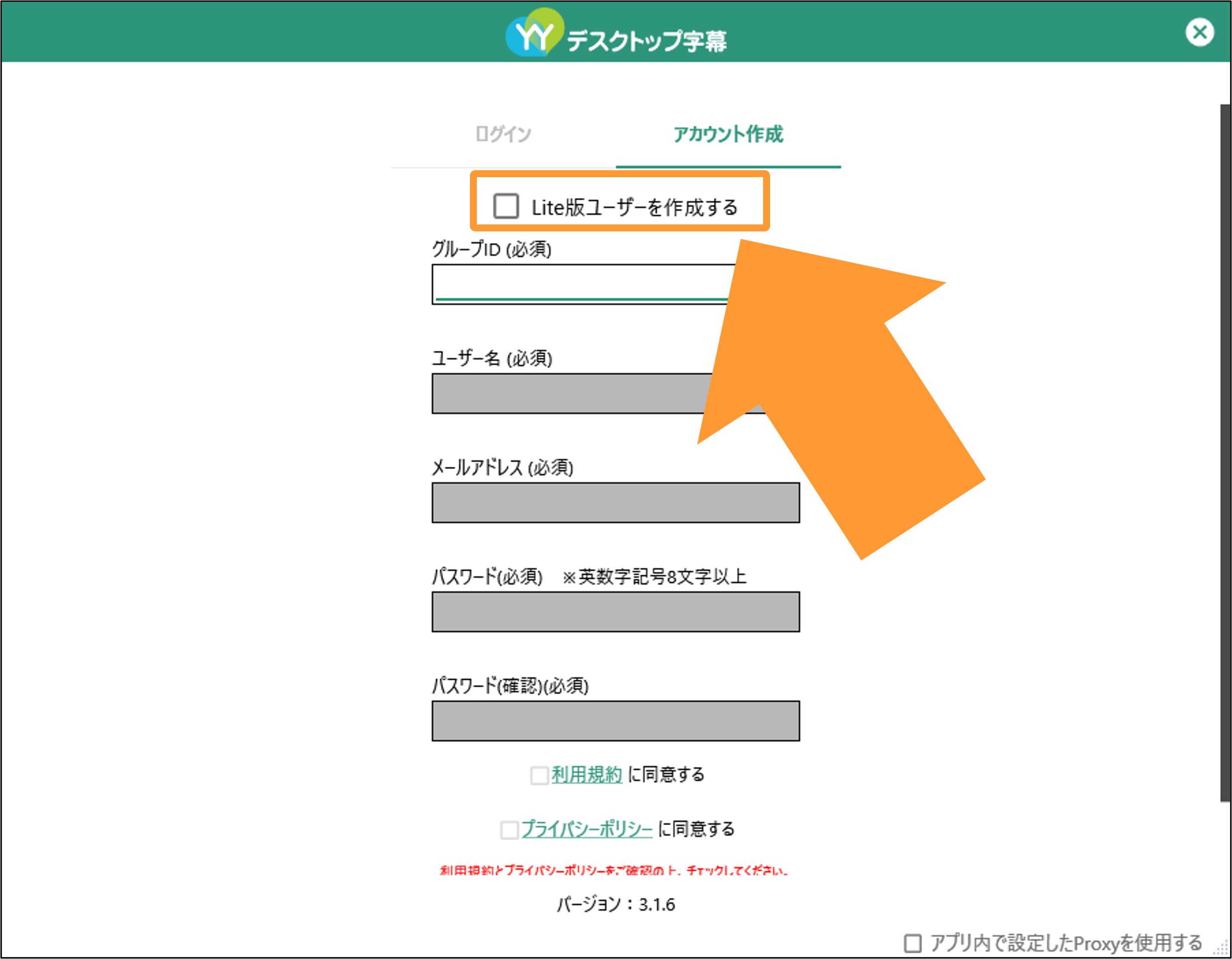Click the vertical scrollbar on the right edge
This screenshot has width=1232, height=959.
pyautogui.click(x=1225, y=452)
